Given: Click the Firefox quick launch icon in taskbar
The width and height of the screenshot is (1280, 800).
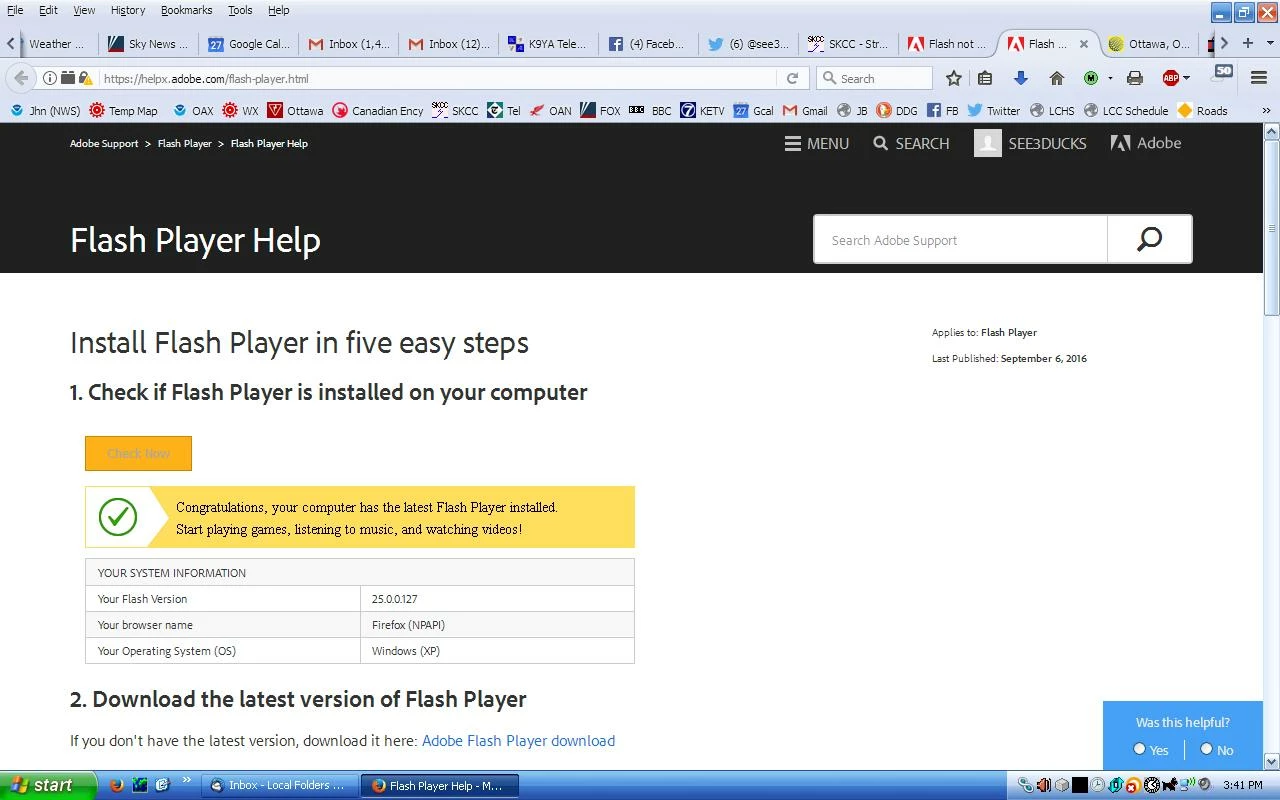Looking at the screenshot, I should point(116,785).
